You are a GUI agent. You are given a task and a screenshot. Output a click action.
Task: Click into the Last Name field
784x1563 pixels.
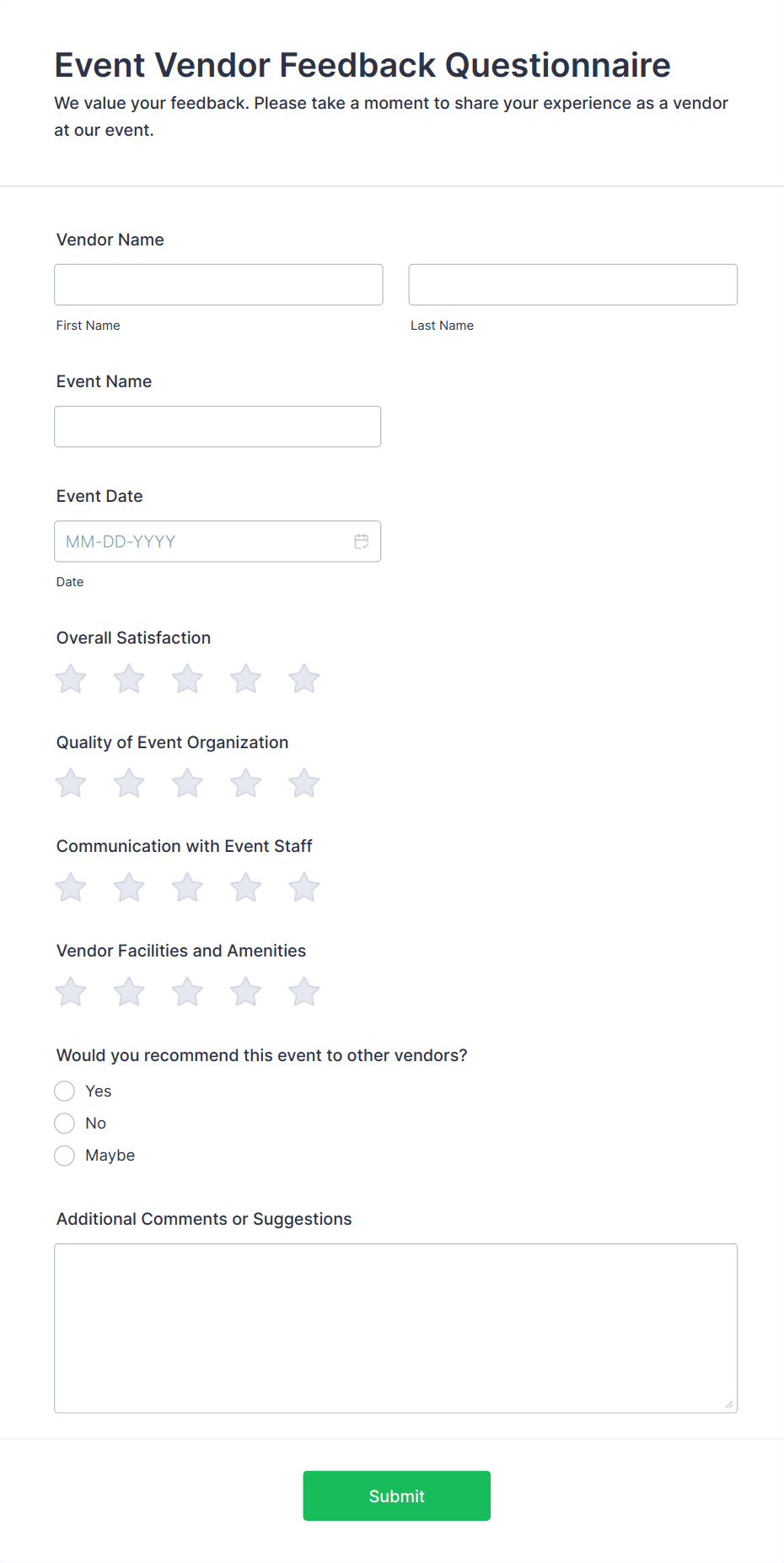(x=572, y=284)
